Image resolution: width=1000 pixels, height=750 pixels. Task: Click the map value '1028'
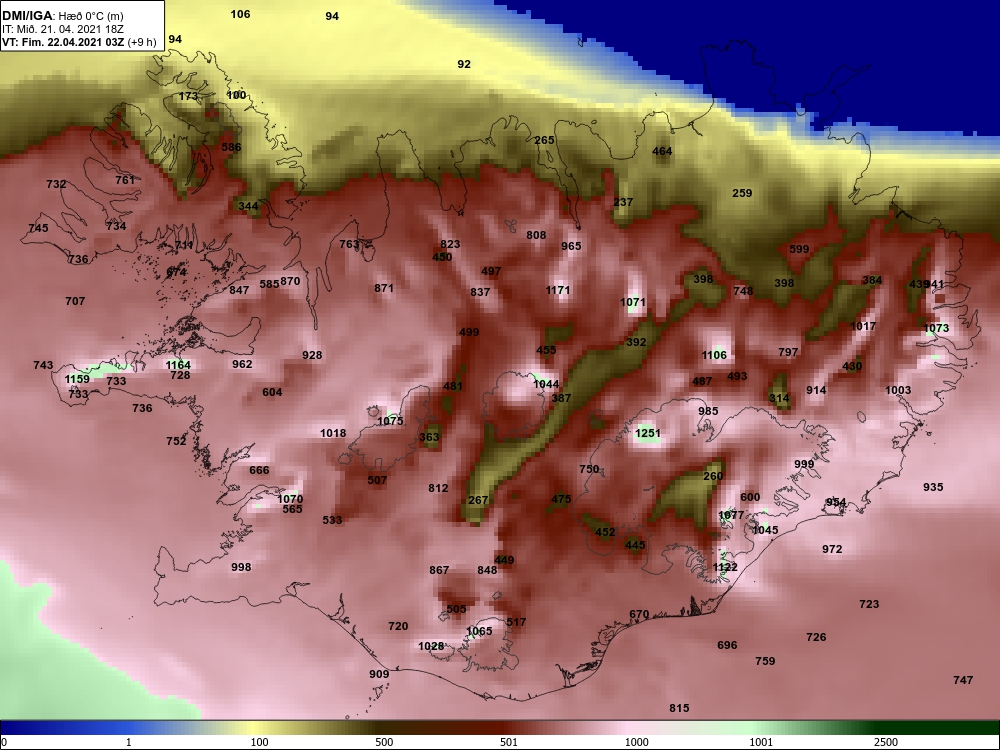click(x=430, y=645)
